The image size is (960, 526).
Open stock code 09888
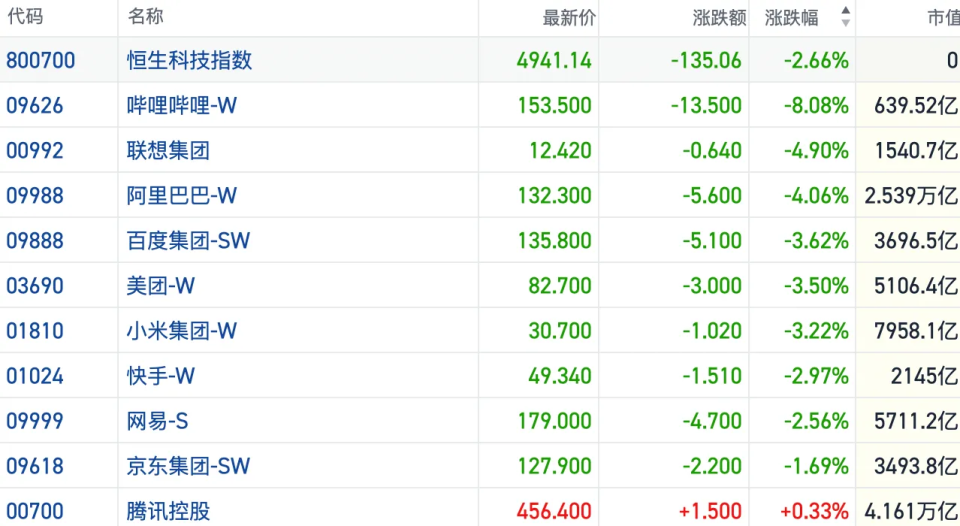[35, 241]
